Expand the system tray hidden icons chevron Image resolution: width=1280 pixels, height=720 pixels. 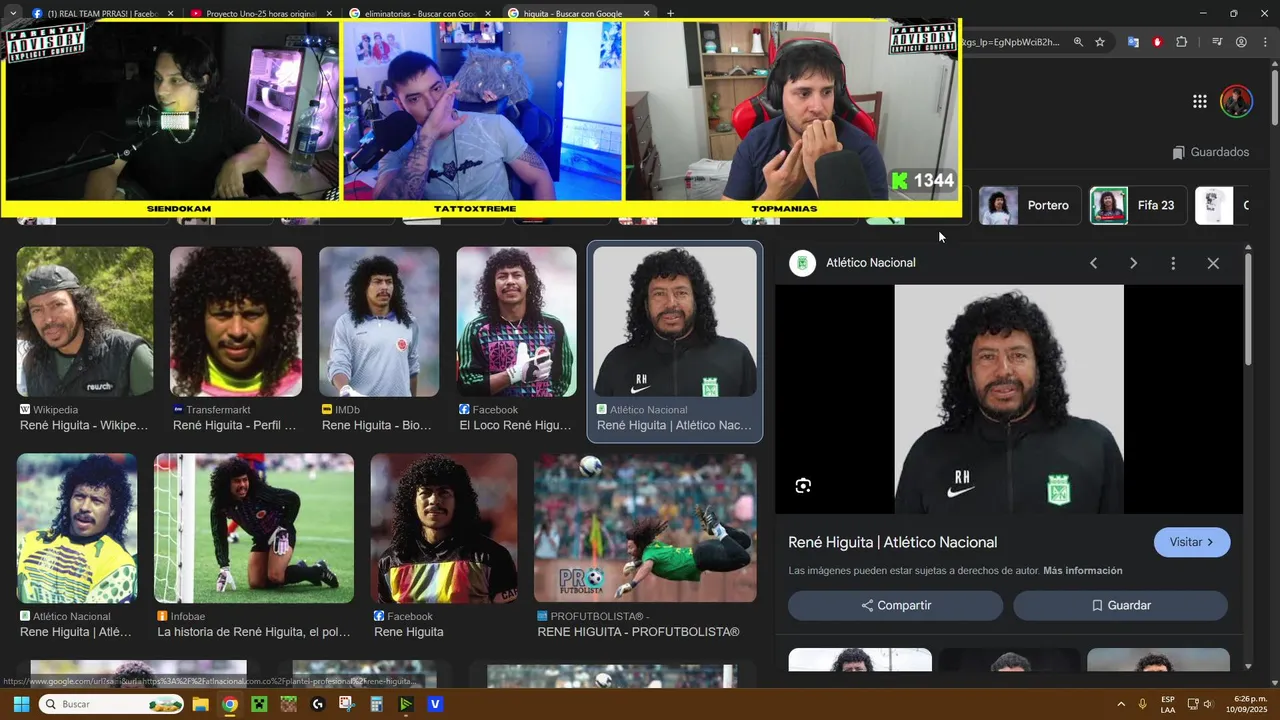click(x=1121, y=704)
